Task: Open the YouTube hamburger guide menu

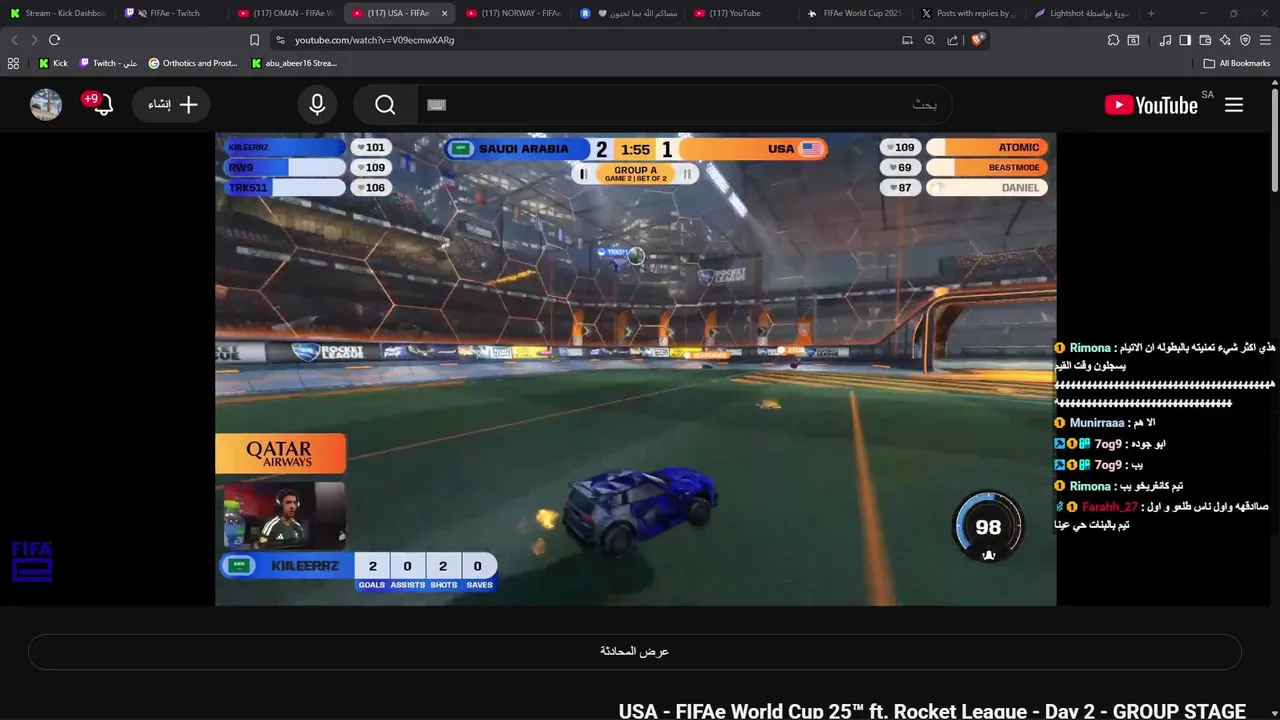Action: point(1234,105)
